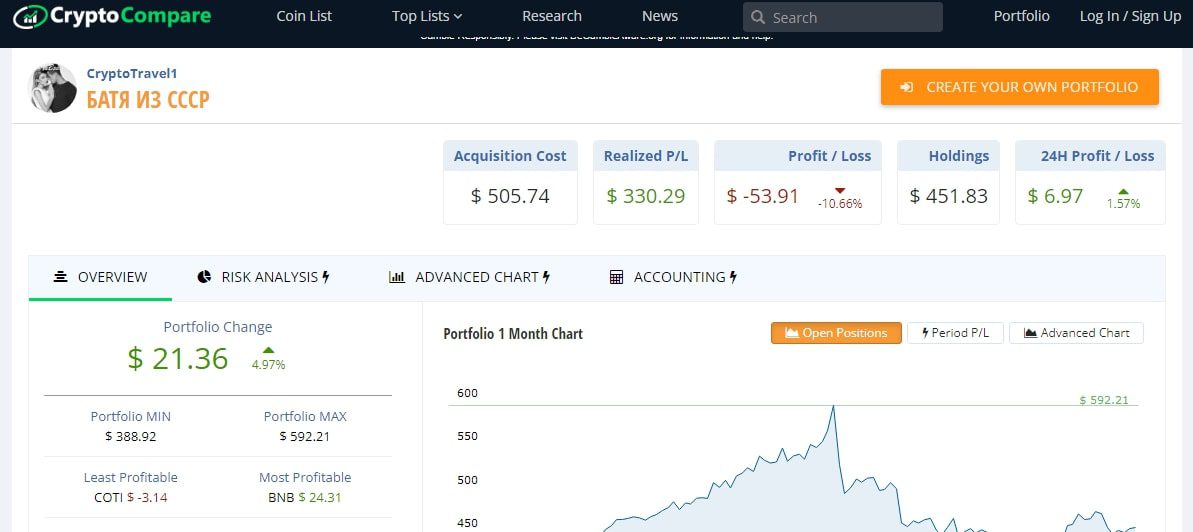Image resolution: width=1193 pixels, height=532 pixels.
Task: Open Log In / Sign Up
Action: click(1130, 16)
